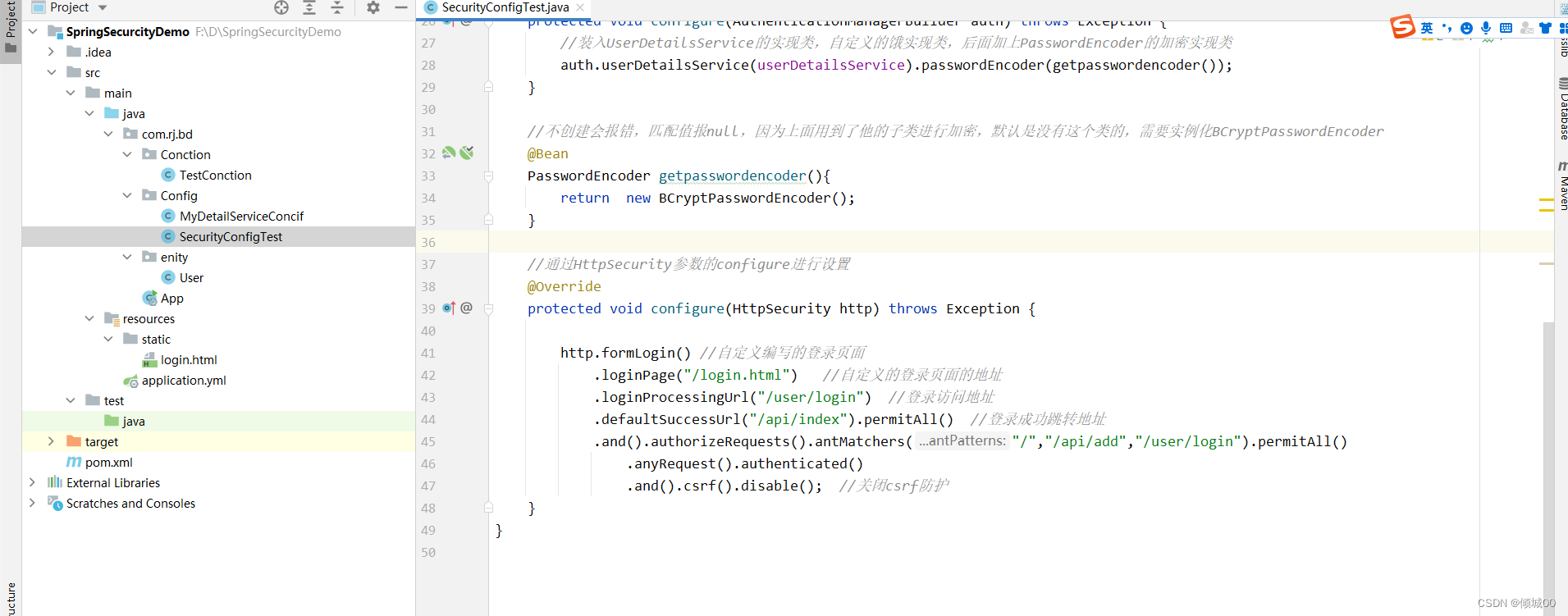Collapse all tree nodes in Project panel
The image size is (1568, 616).
[x=337, y=7]
